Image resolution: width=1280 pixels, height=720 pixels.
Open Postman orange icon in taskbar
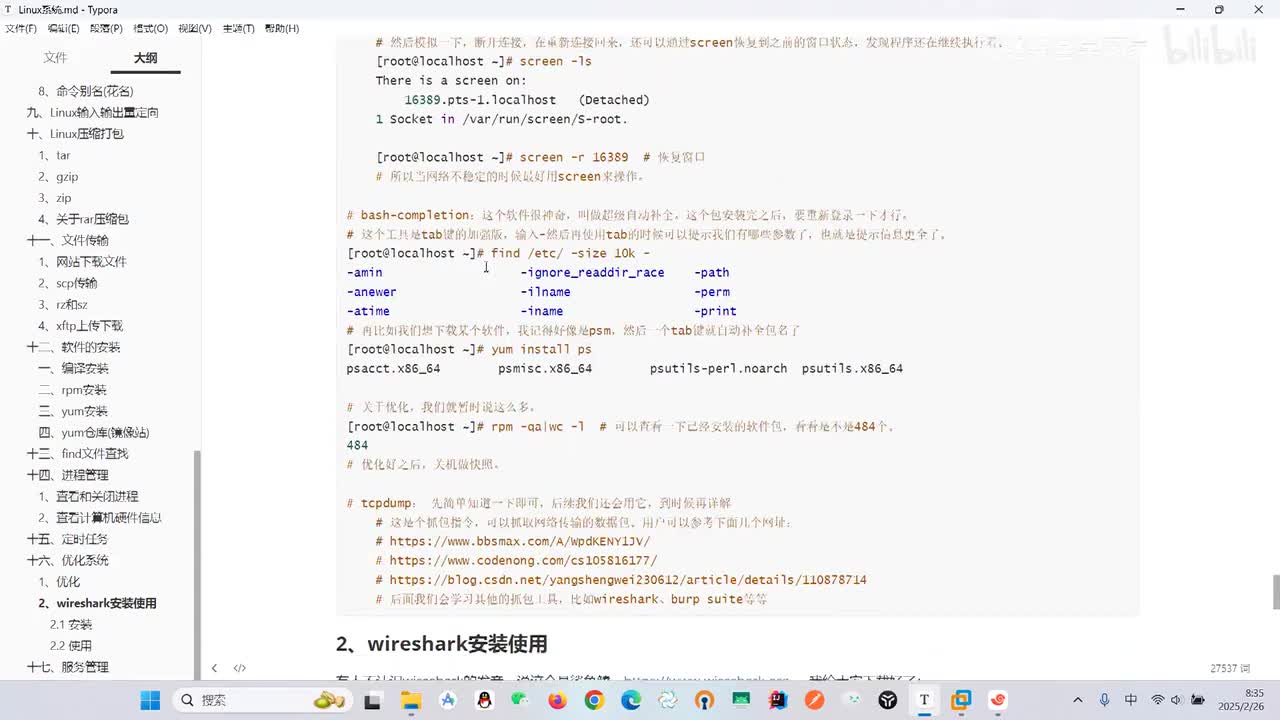point(815,700)
